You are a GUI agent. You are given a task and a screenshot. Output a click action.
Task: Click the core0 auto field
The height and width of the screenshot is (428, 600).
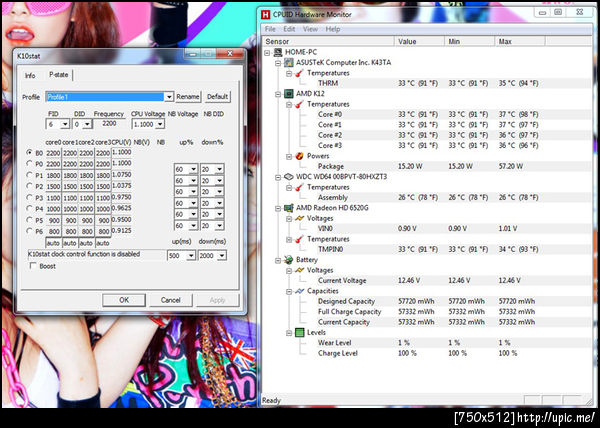tap(54, 243)
